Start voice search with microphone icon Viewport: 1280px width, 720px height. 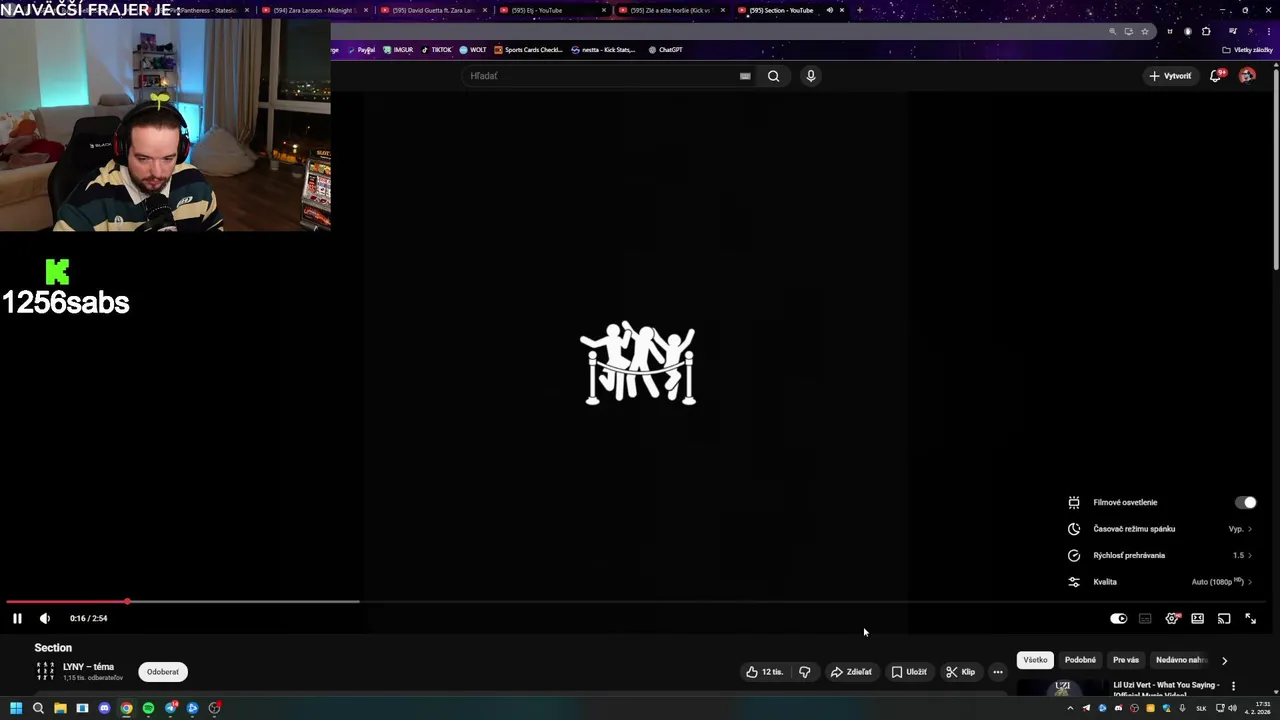tap(811, 76)
